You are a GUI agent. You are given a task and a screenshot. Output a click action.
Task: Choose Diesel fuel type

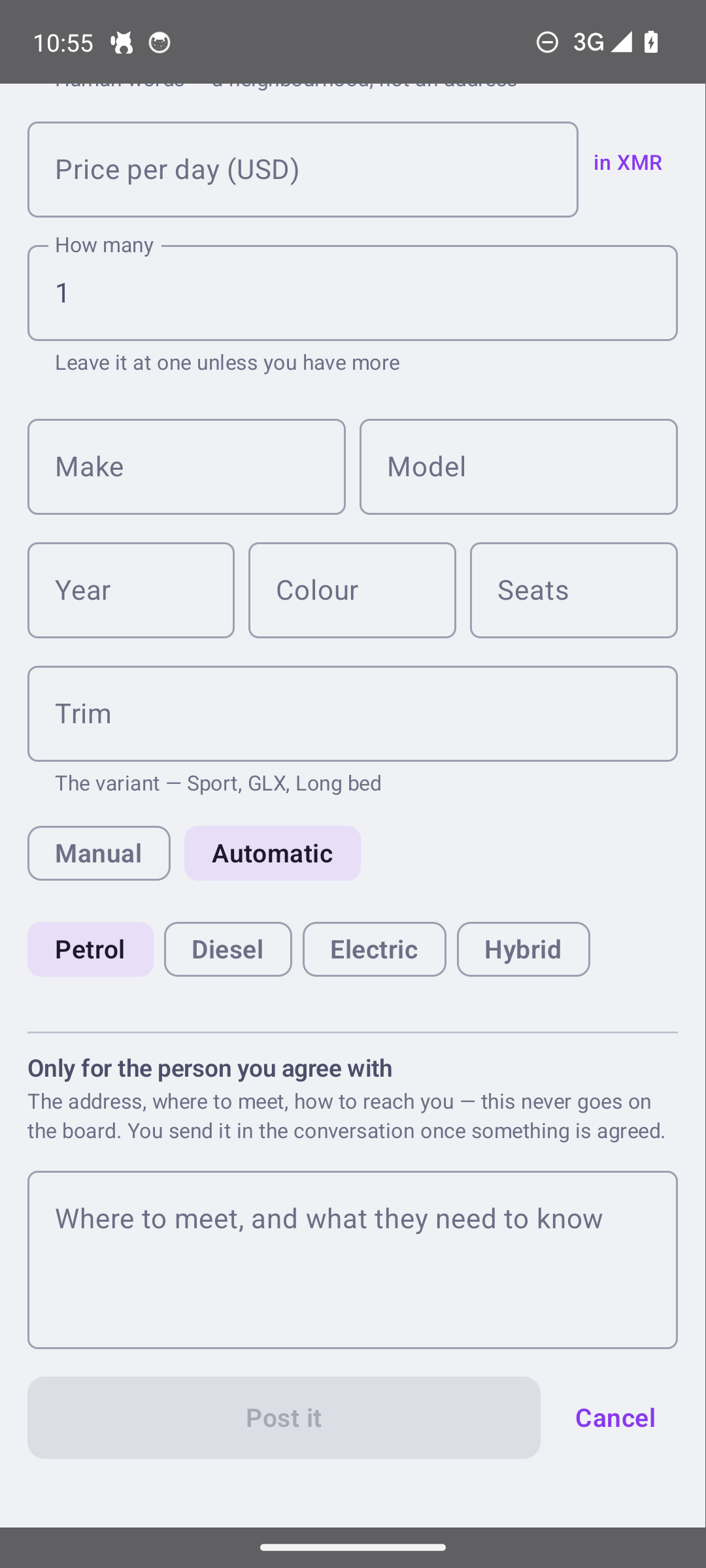[x=228, y=949]
